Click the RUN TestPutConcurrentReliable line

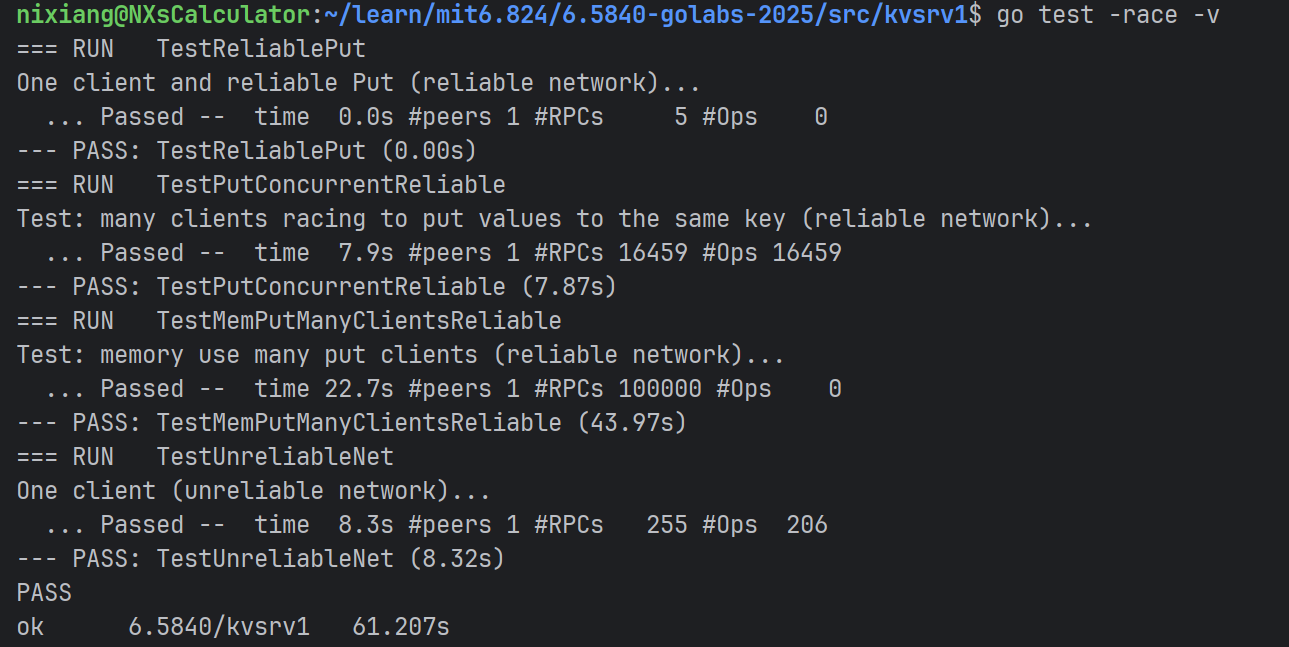point(261,185)
